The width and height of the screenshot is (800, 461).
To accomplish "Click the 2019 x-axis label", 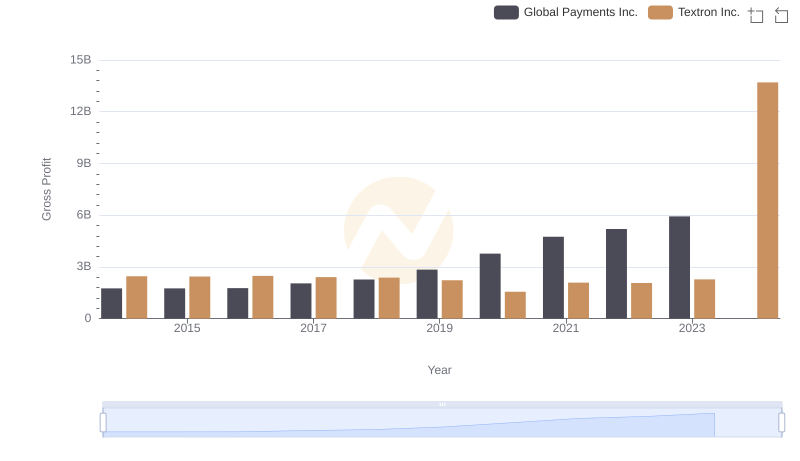I will point(439,328).
